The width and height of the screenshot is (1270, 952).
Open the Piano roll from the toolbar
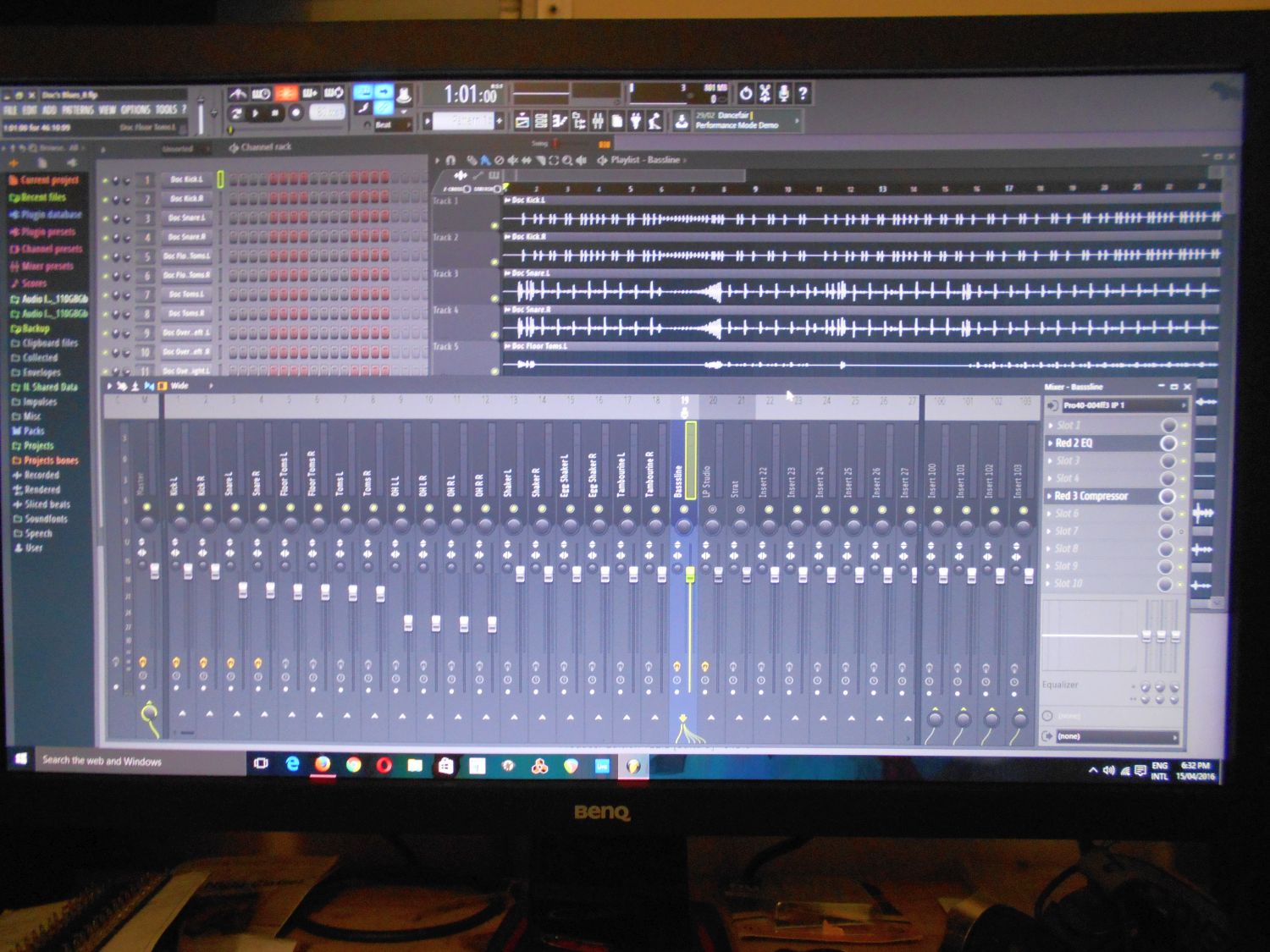(559, 121)
